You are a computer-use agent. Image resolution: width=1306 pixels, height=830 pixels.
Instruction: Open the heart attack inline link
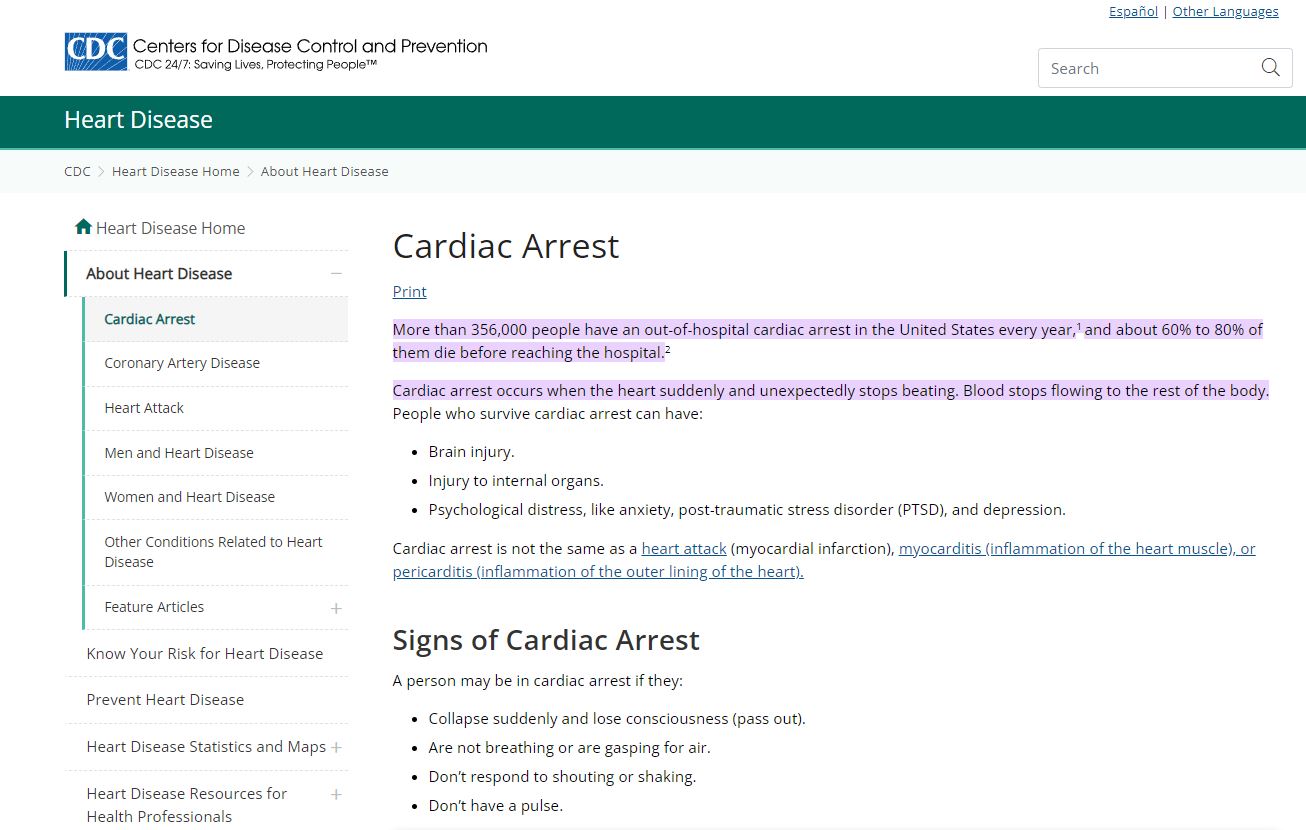click(684, 548)
